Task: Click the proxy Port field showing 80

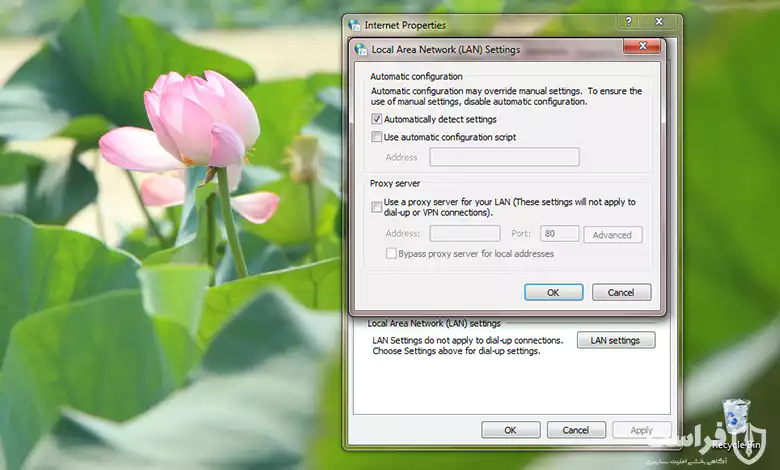Action: point(560,233)
